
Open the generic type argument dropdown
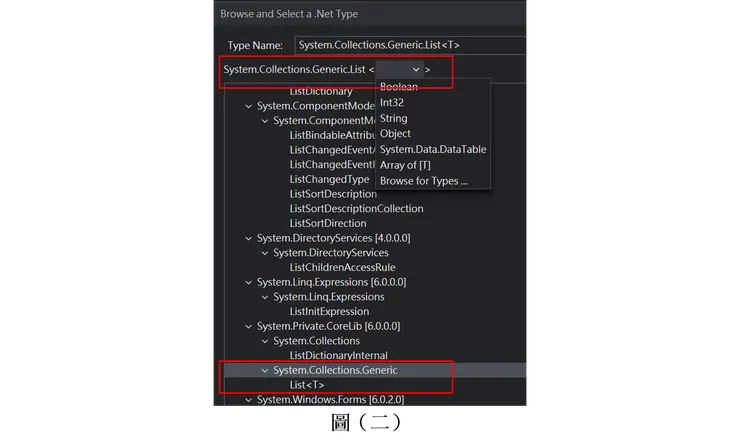point(401,70)
